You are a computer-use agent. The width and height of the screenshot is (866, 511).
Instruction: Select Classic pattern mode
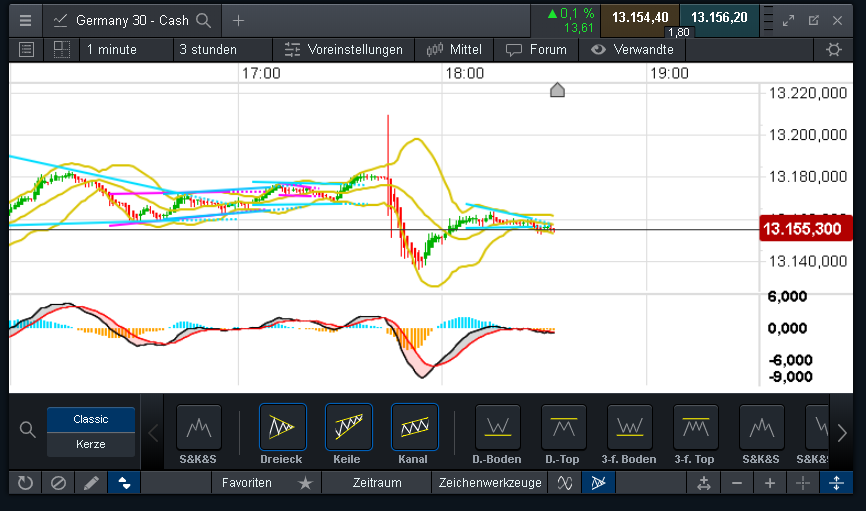[91, 419]
